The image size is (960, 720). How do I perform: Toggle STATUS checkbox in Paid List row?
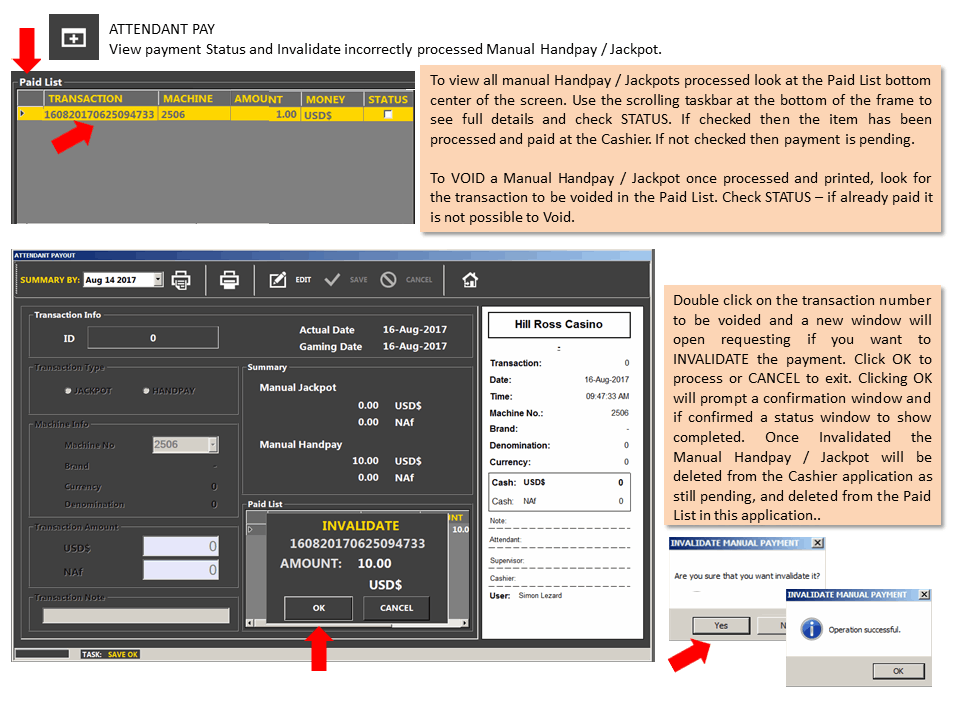388,114
